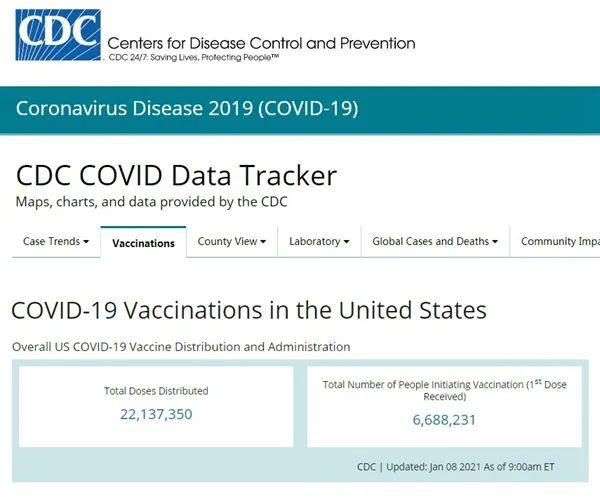Switch to the Vaccinations tab
Image resolution: width=600 pixels, height=504 pixels.
(143, 243)
